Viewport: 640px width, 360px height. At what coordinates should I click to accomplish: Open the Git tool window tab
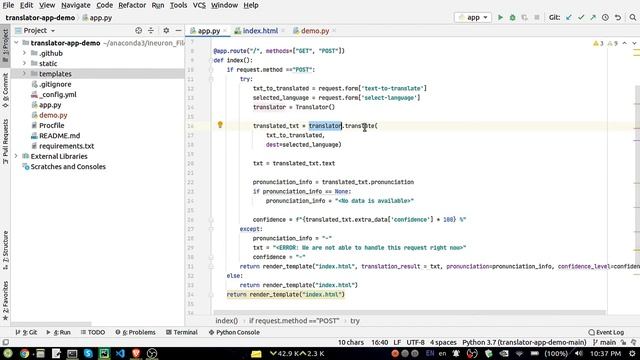(x=26, y=332)
